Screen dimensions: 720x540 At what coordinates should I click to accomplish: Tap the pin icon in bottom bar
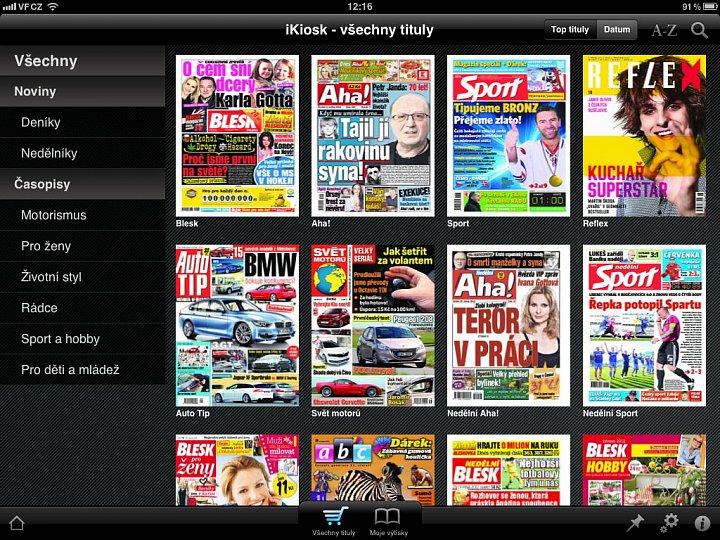(x=636, y=523)
